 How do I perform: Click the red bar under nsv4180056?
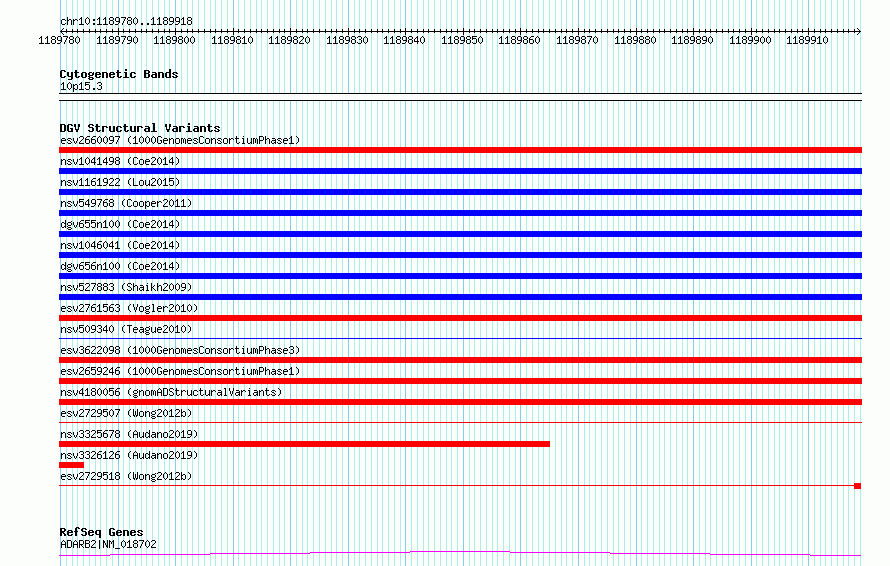460,402
